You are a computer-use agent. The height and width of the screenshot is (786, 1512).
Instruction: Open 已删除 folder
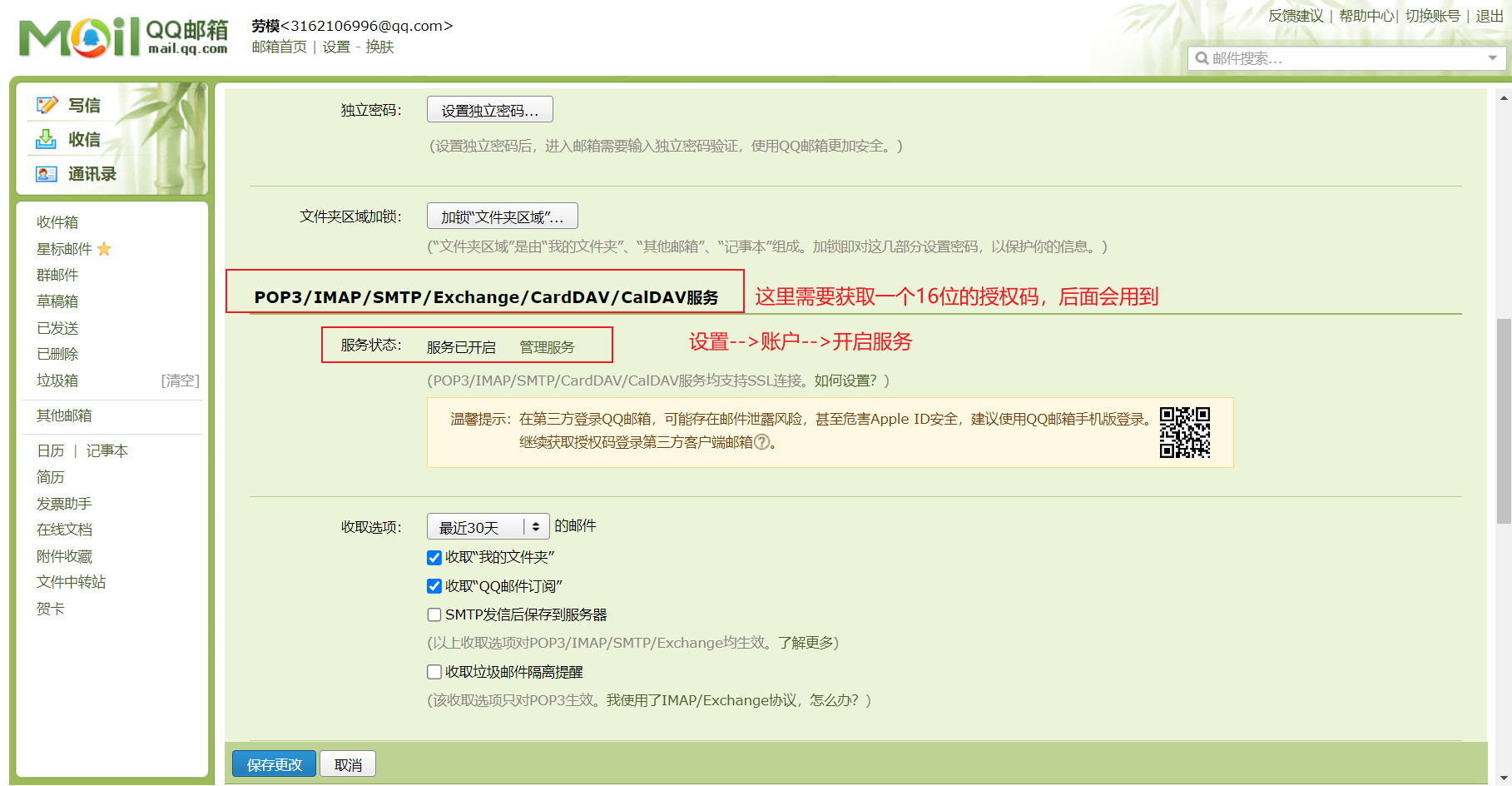(57, 354)
